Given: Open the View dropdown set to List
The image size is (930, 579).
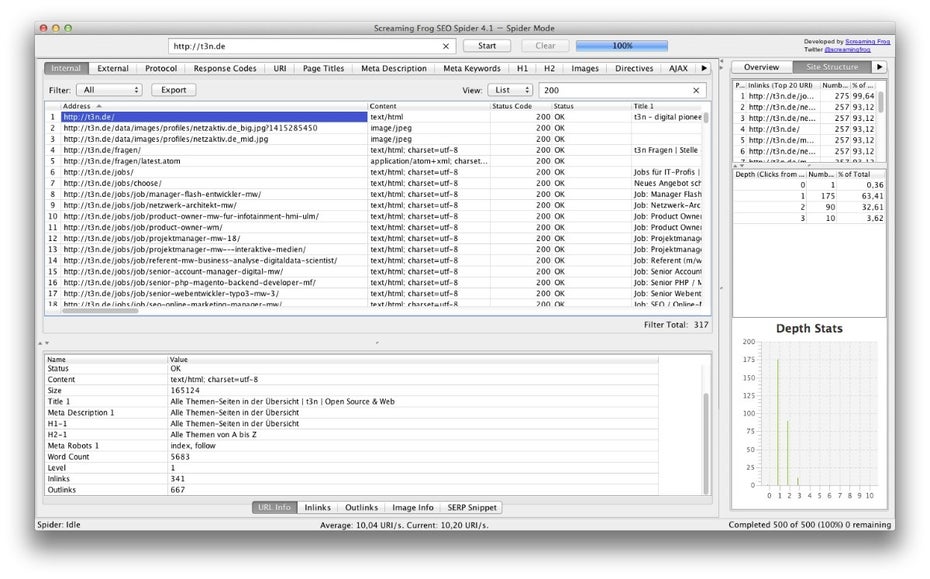Looking at the screenshot, I should (x=510, y=90).
